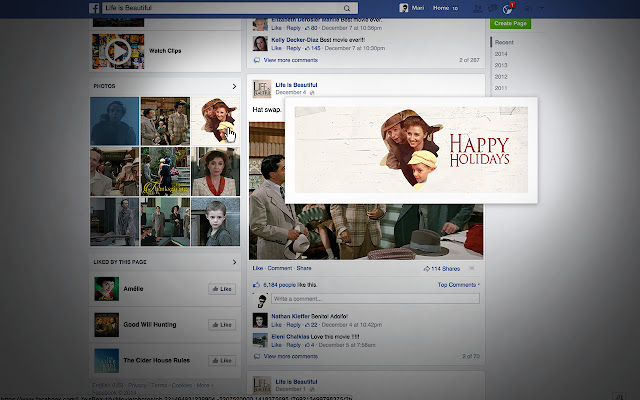
Task: Like the Good Will Hunting page
Action: (221, 324)
